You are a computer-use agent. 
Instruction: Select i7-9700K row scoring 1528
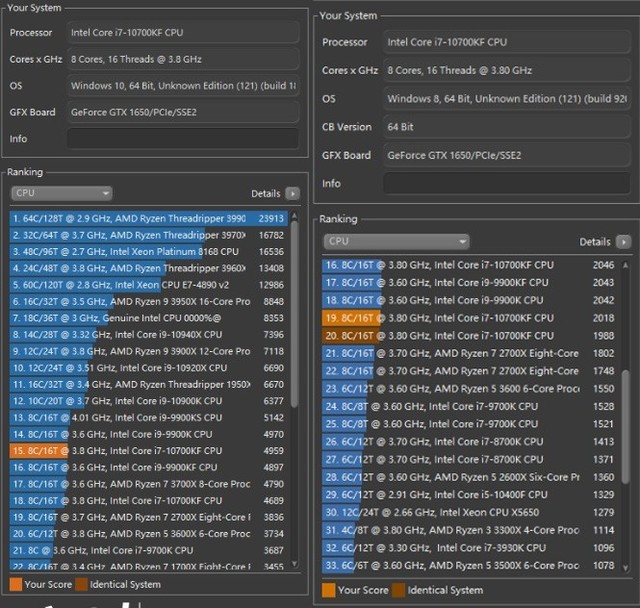470,406
